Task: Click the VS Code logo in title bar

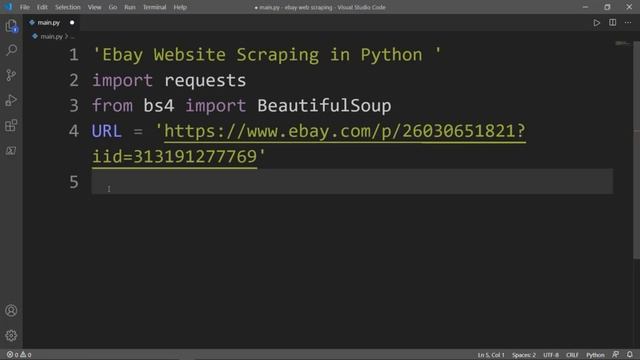Action: coord(8,7)
